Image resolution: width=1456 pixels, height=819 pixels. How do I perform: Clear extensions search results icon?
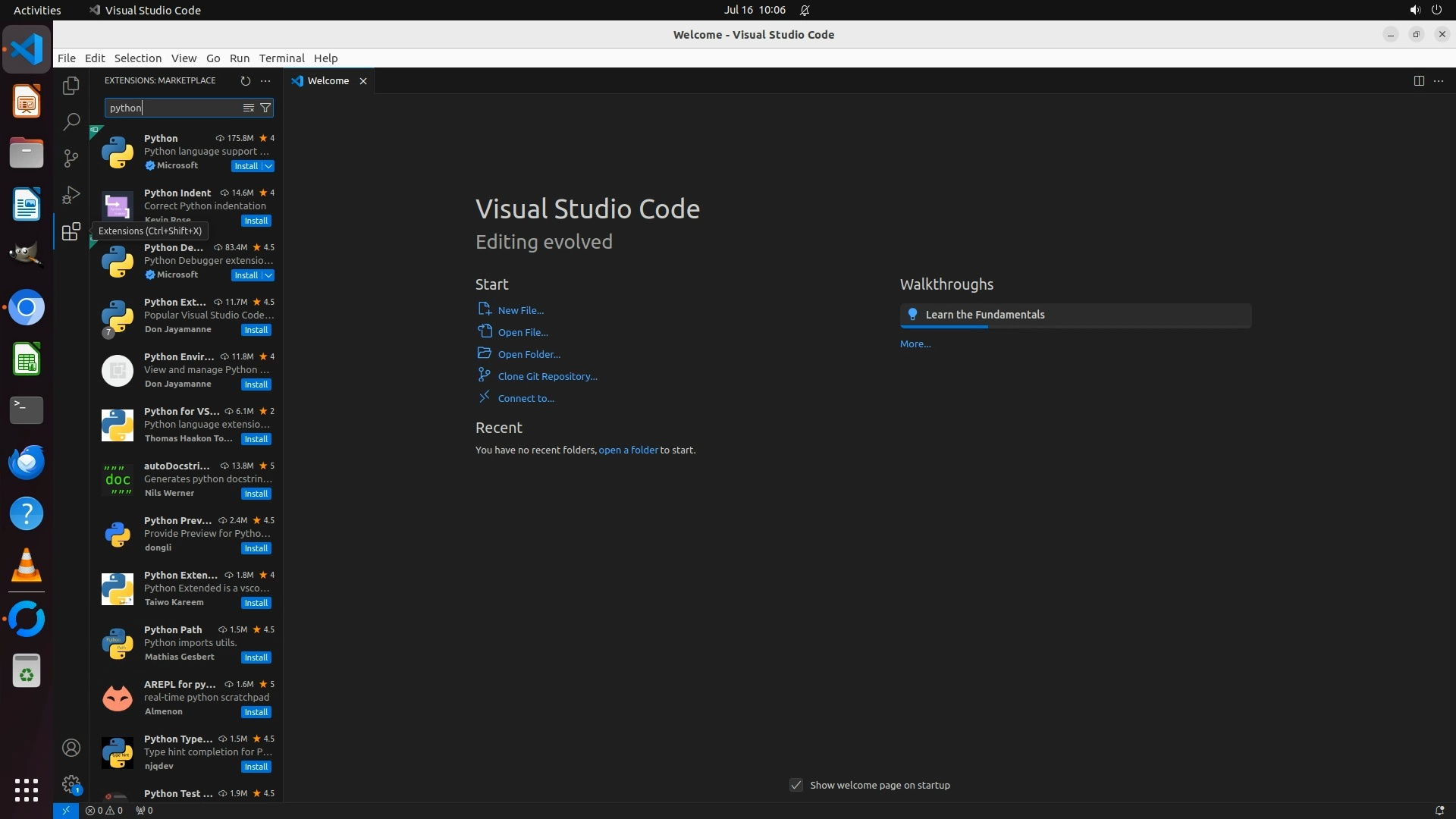pos(248,108)
